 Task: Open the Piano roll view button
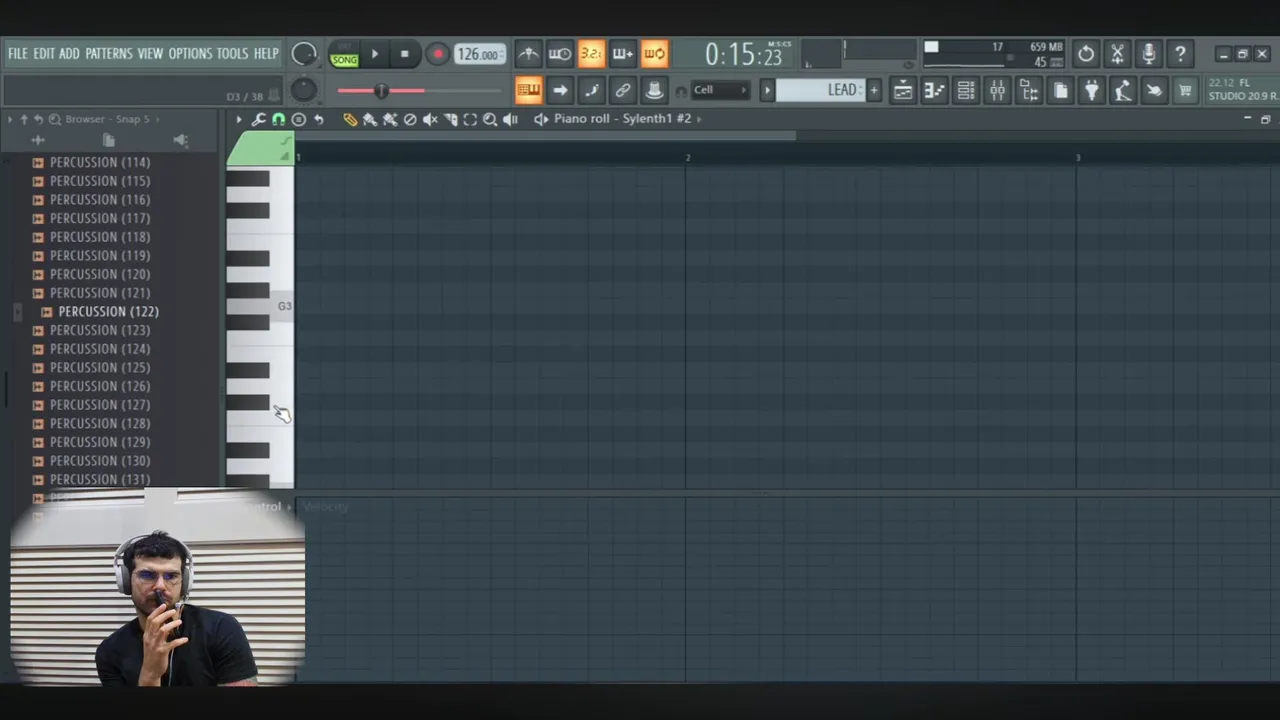coord(934,90)
